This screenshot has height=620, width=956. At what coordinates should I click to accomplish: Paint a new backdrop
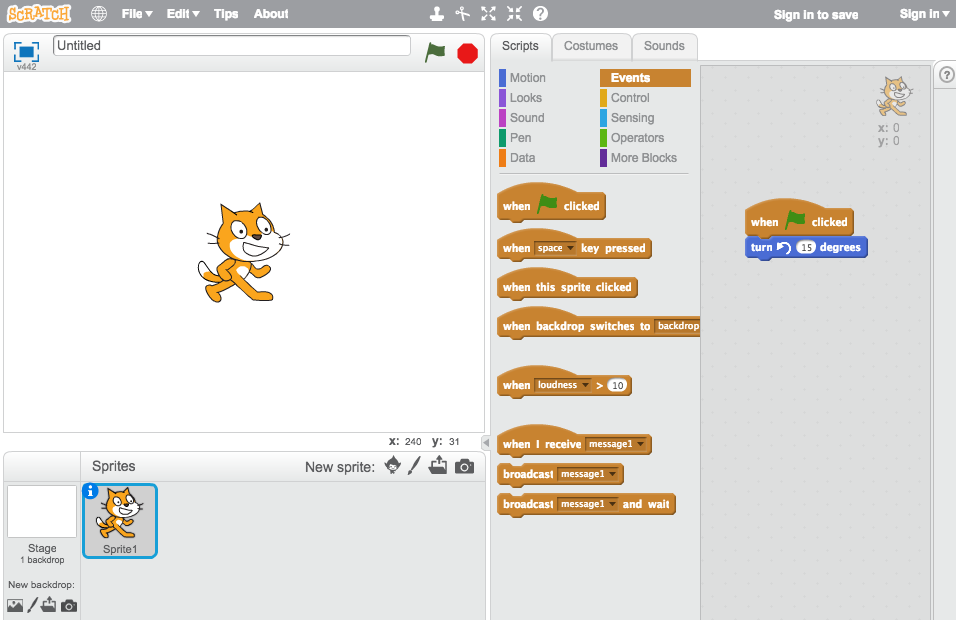click(x=32, y=605)
